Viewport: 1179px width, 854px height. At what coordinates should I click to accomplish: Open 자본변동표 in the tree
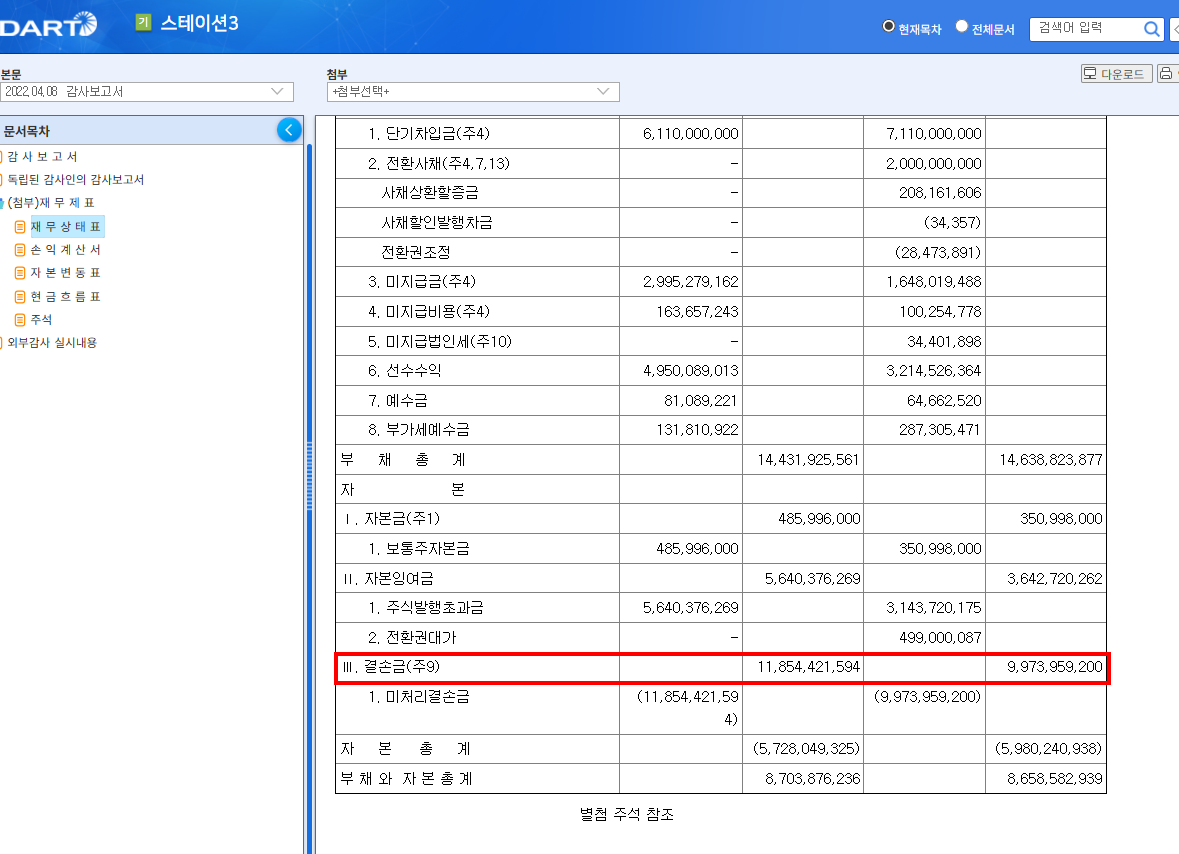coord(66,273)
